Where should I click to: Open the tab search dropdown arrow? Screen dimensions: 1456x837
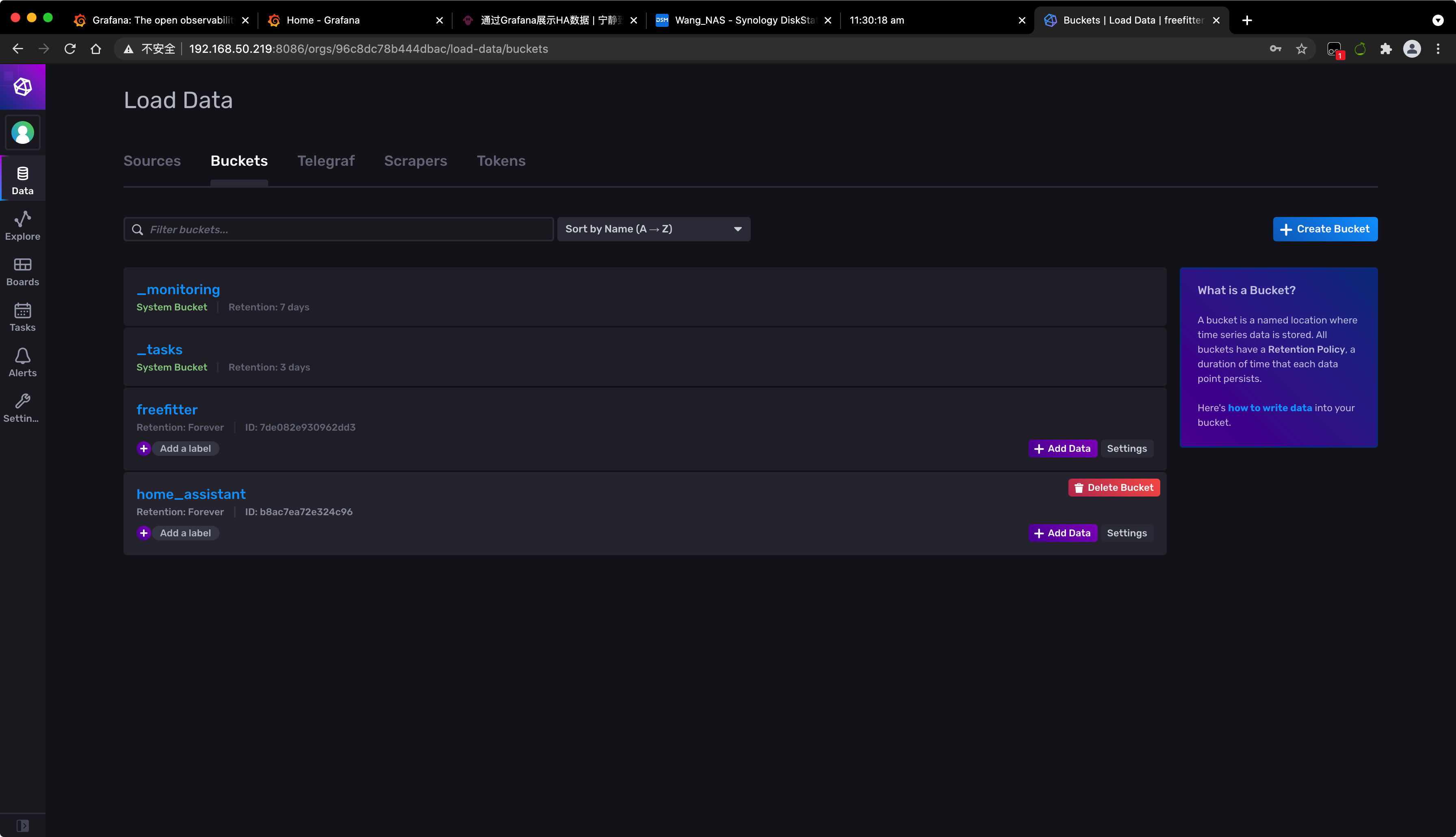click(x=1438, y=20)
